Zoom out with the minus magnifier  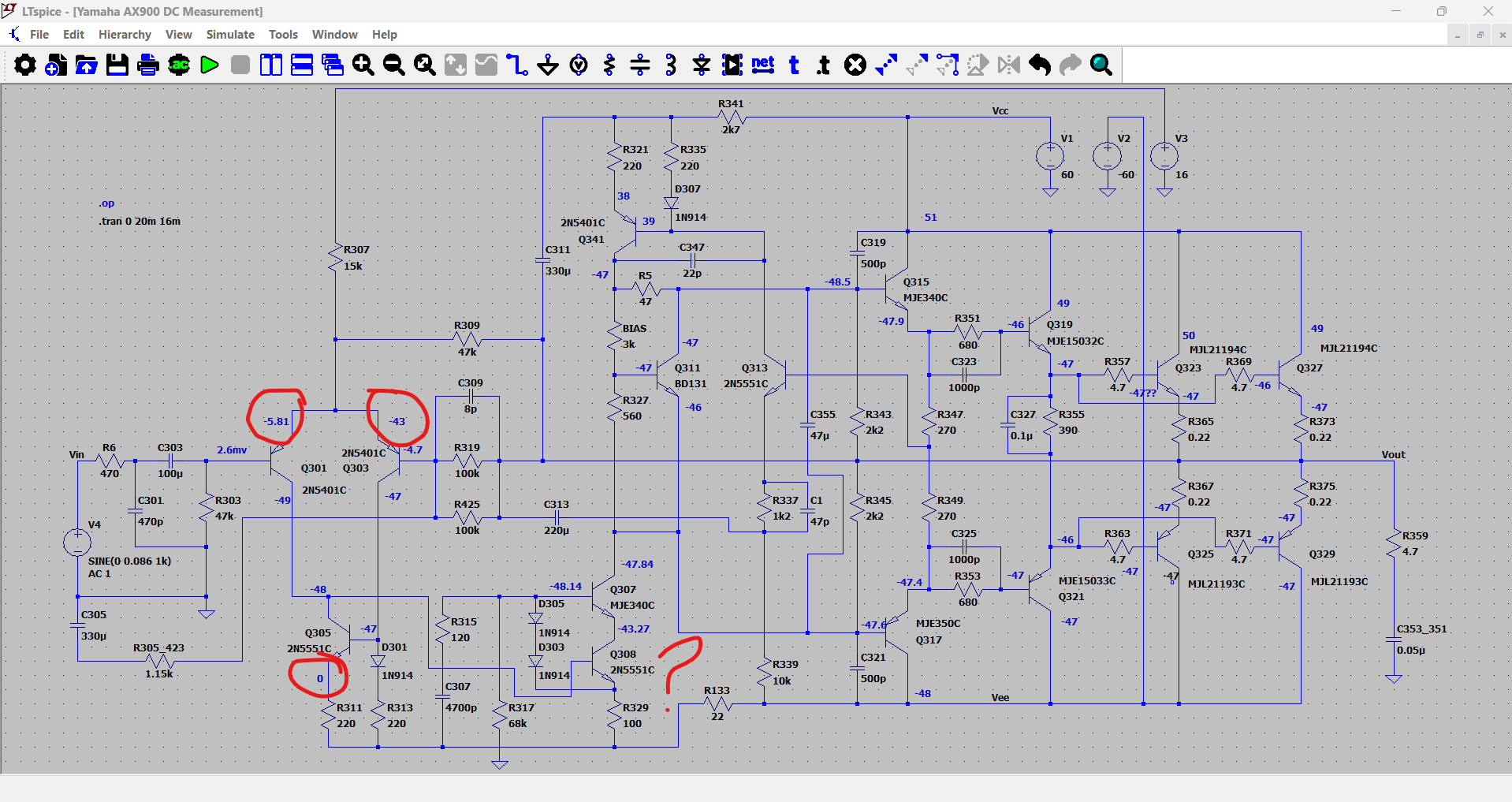[394, 65]
